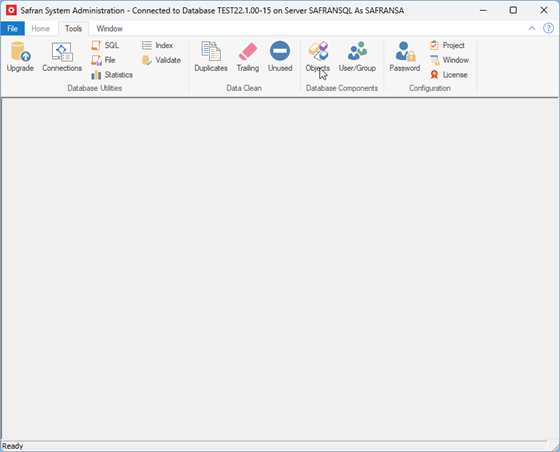The image size is (560, 452).
Task: Open the File utility in Database Utilities
Action: pyautogui.click(x=103, y=60)
